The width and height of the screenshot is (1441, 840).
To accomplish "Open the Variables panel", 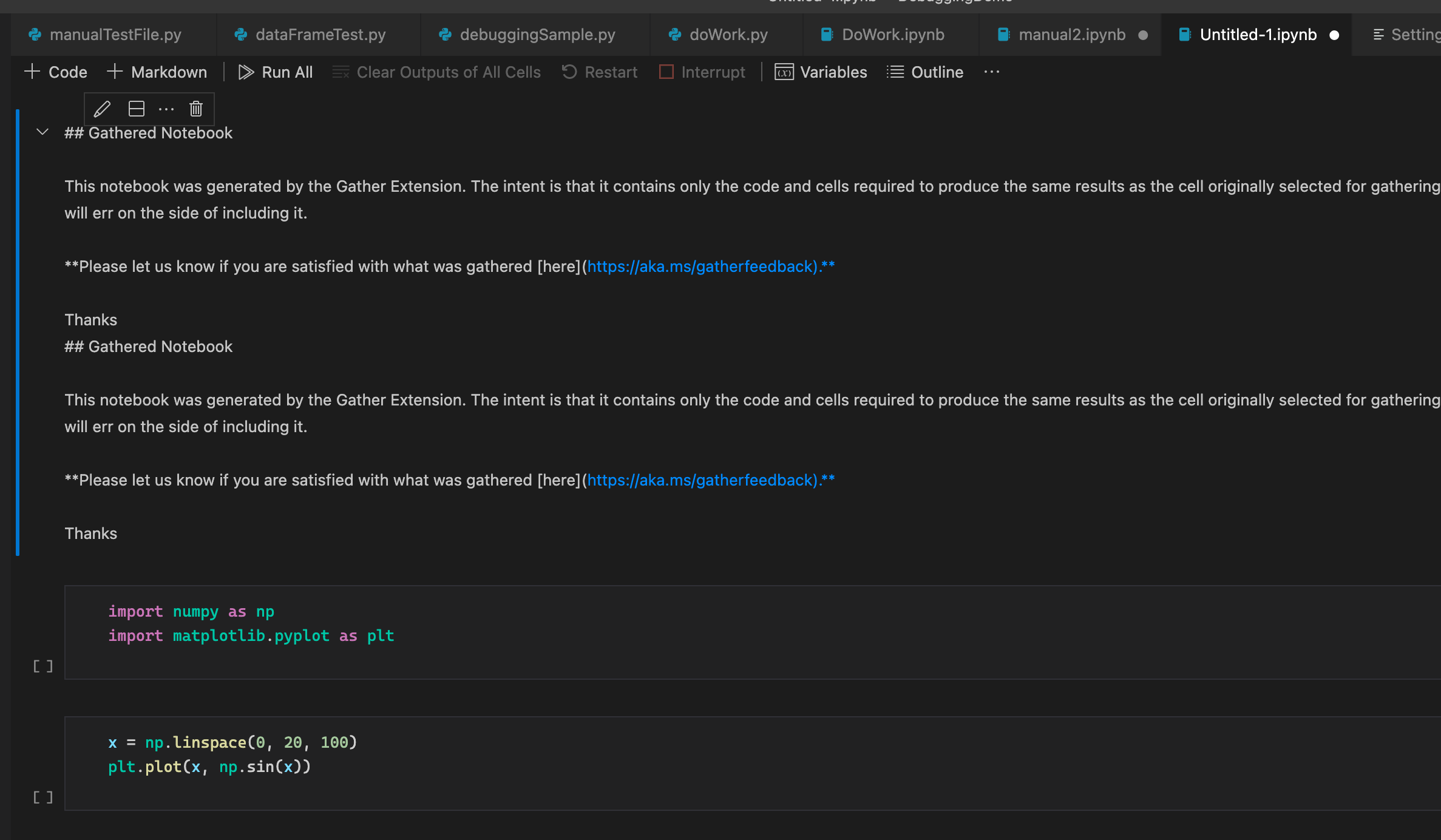I will point(821,72).
